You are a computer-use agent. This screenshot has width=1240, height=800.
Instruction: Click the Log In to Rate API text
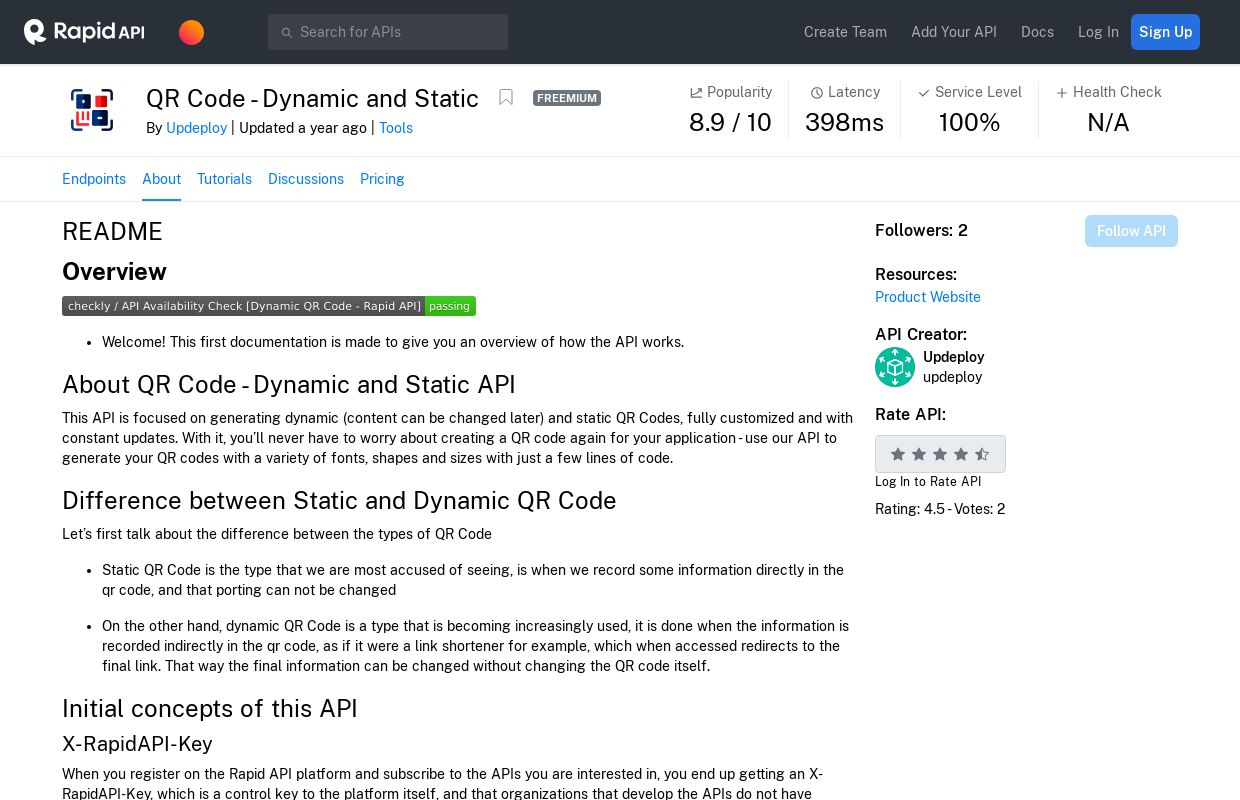click(x=928, y=482)
